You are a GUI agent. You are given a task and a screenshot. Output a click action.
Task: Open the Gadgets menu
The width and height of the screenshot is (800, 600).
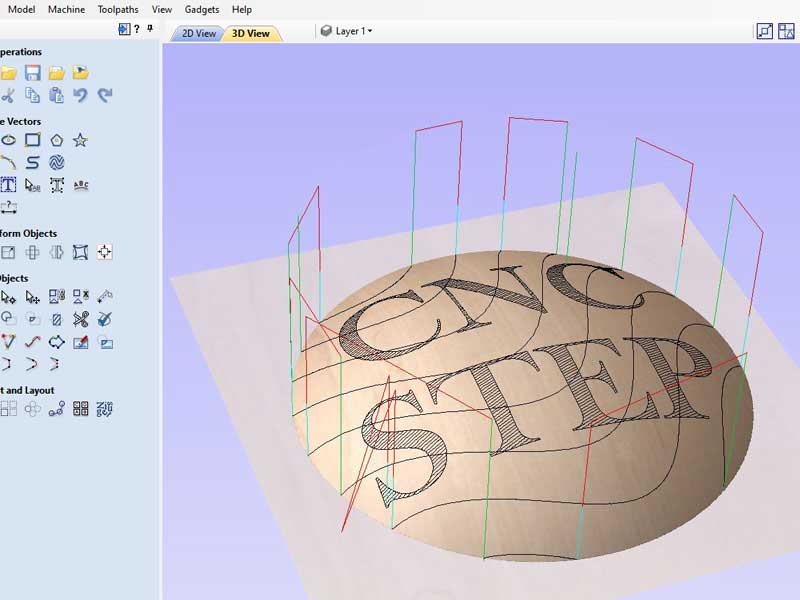202,9
